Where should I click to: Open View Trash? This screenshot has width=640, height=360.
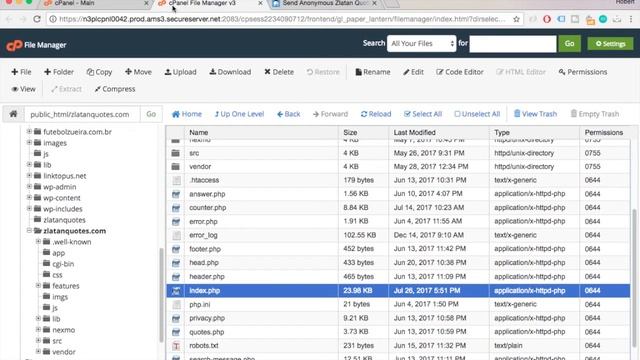click(535, 114)
